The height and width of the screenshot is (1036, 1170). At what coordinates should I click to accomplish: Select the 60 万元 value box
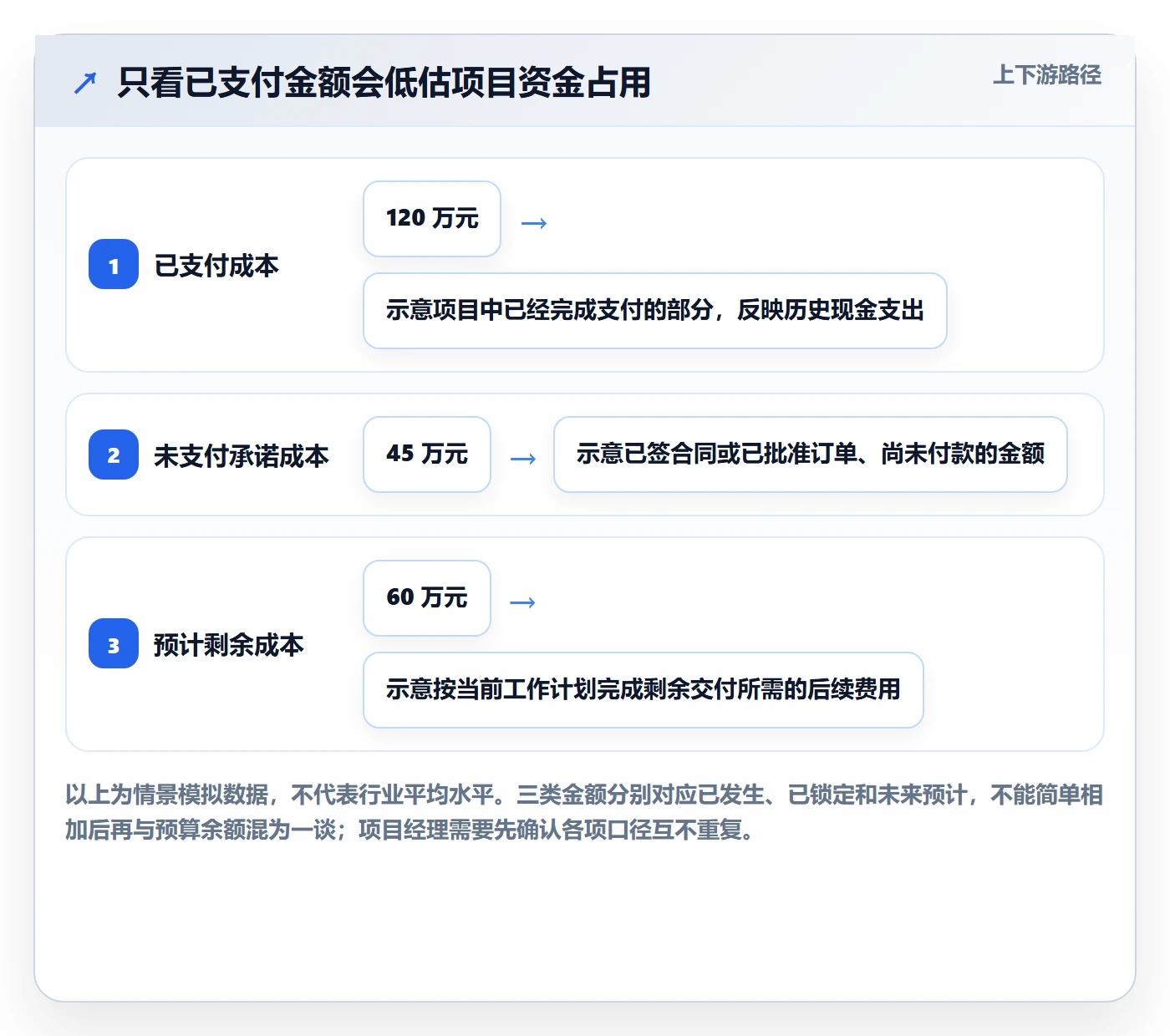click(x=427, y=598)
